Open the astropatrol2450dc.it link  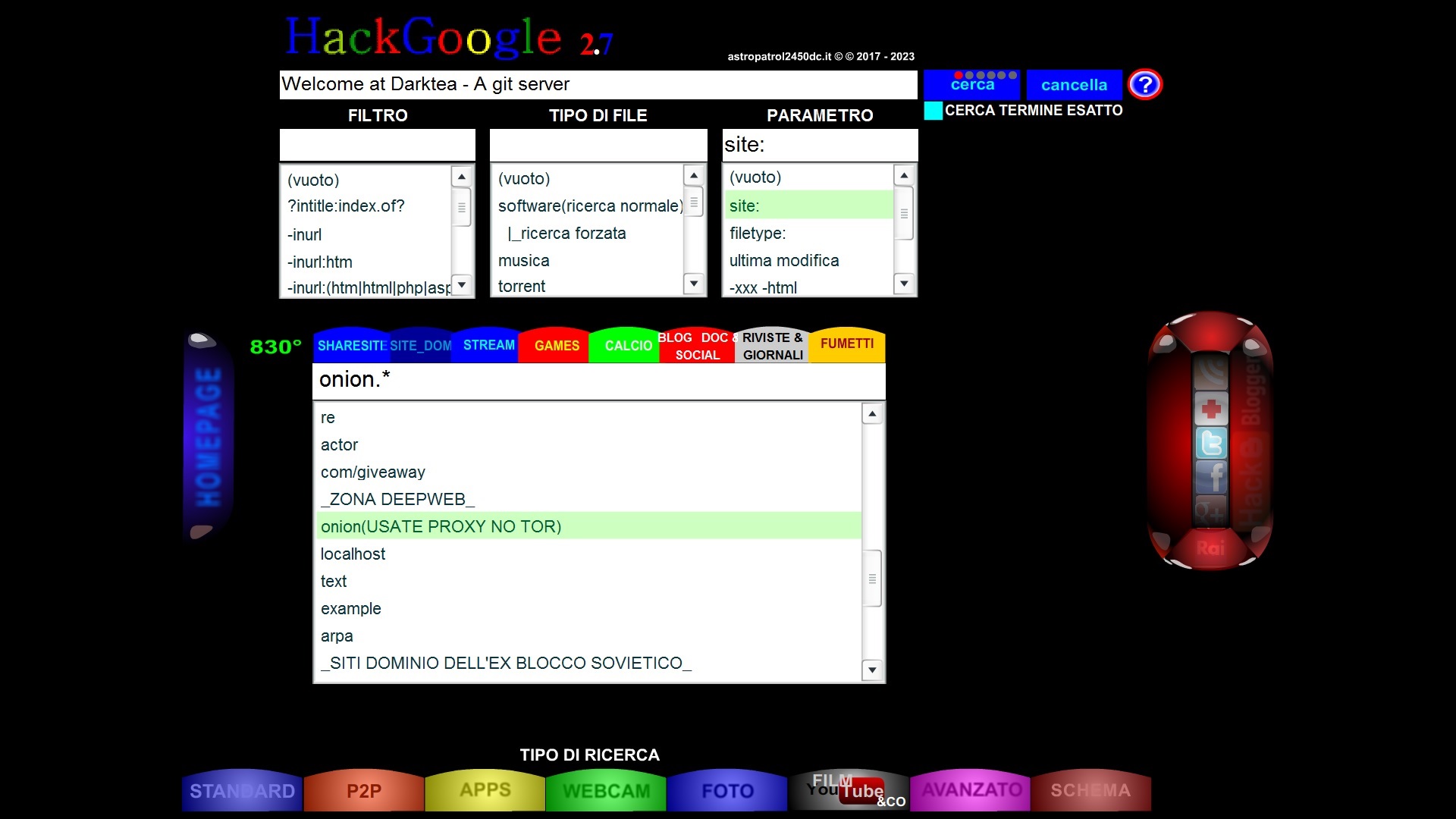[x=821, y=57]
